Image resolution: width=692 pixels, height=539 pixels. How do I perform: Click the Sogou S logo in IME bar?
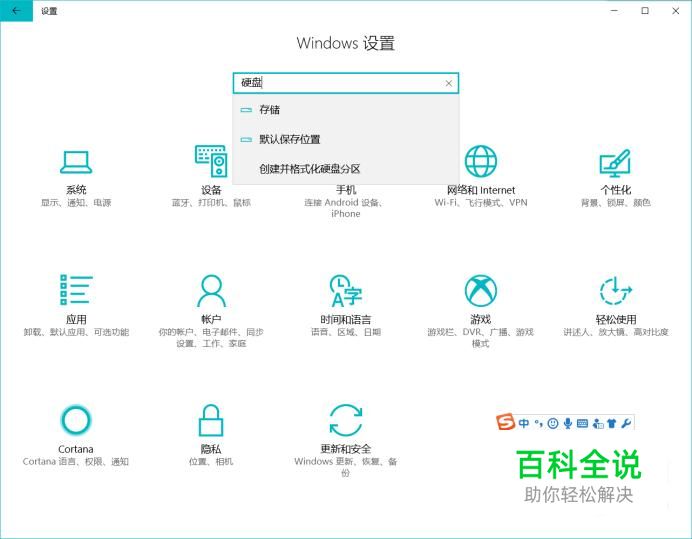click(x=505, y=422)
